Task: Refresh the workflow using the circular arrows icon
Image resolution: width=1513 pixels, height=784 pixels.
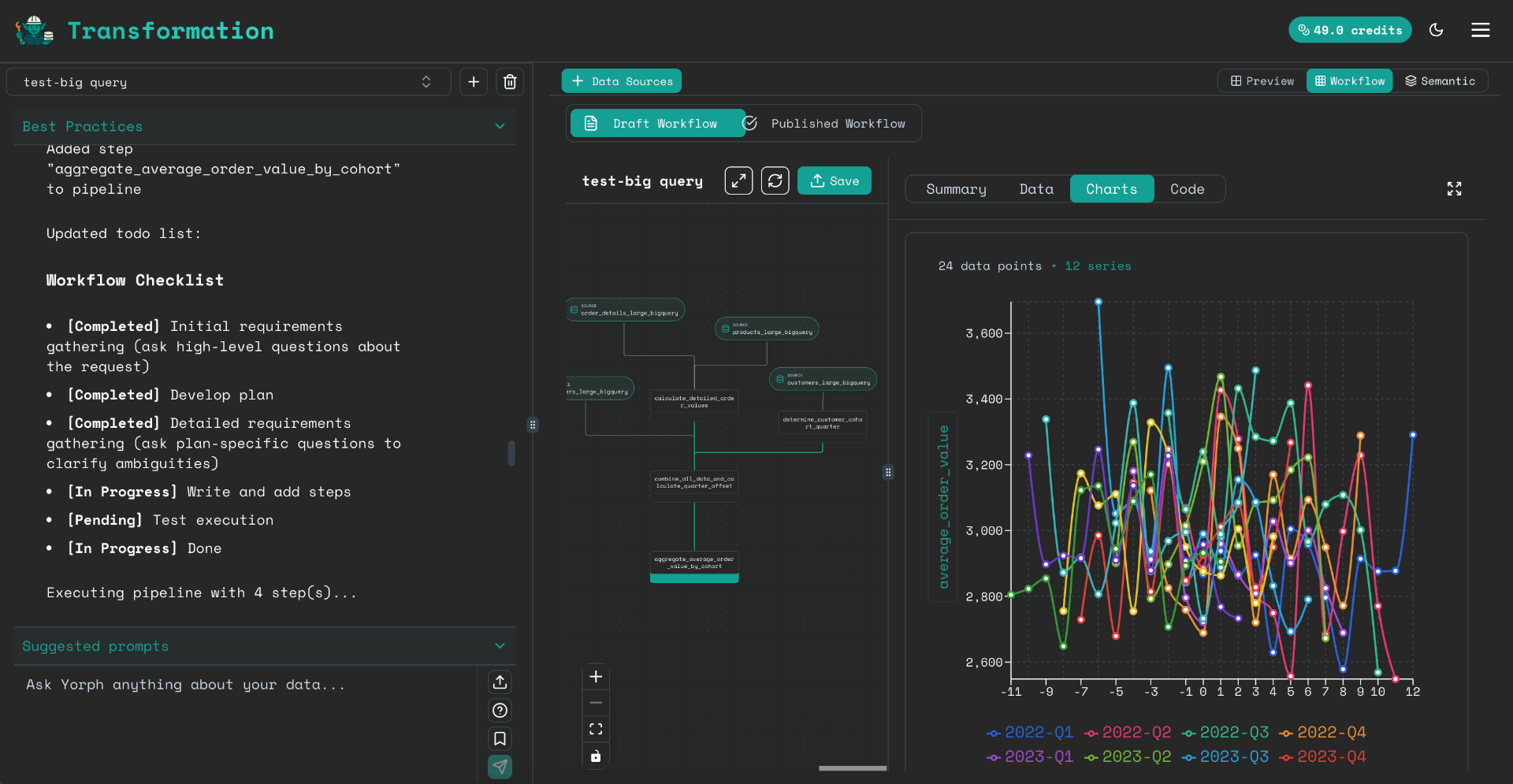Action: tap(775, 180)
